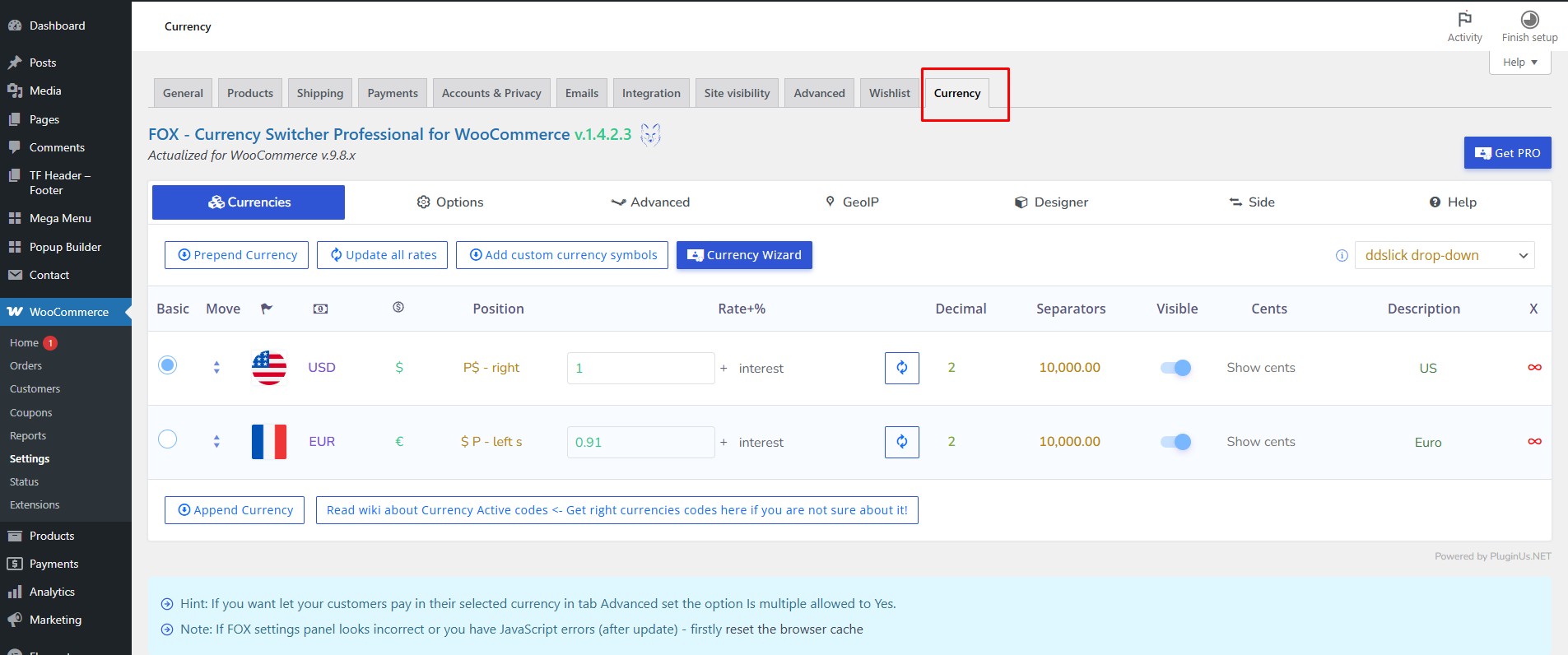
Task: Toggle visibility switch for USD
Action: point(1176,368)
